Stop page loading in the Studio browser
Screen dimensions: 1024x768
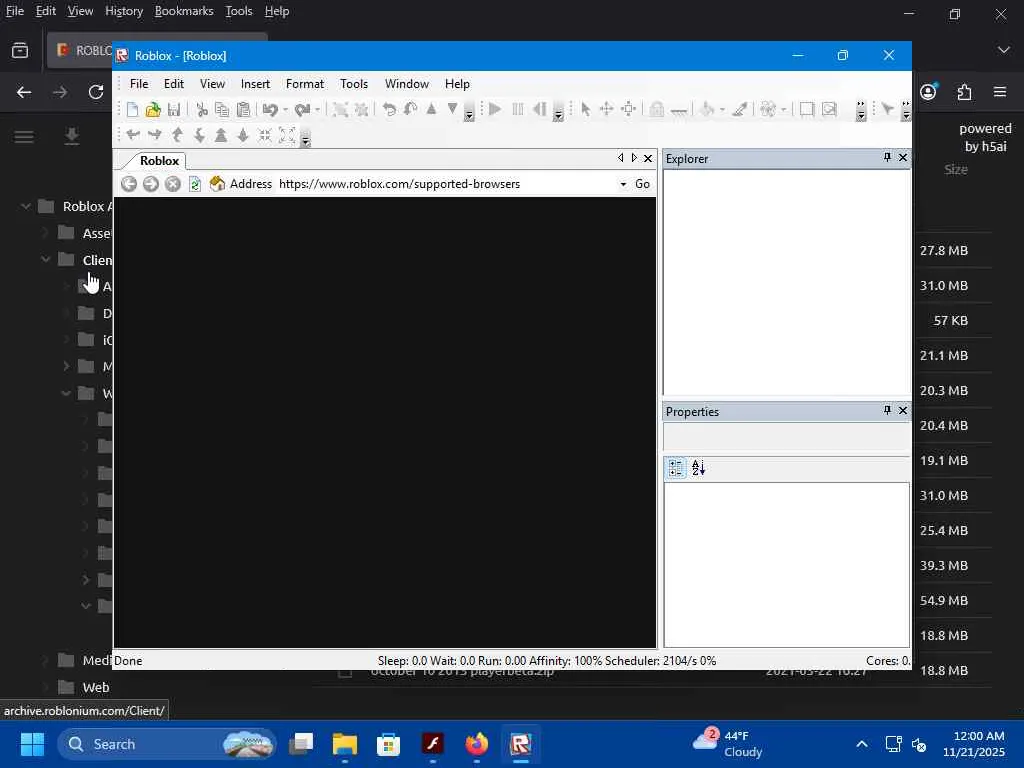coord(172,184)
